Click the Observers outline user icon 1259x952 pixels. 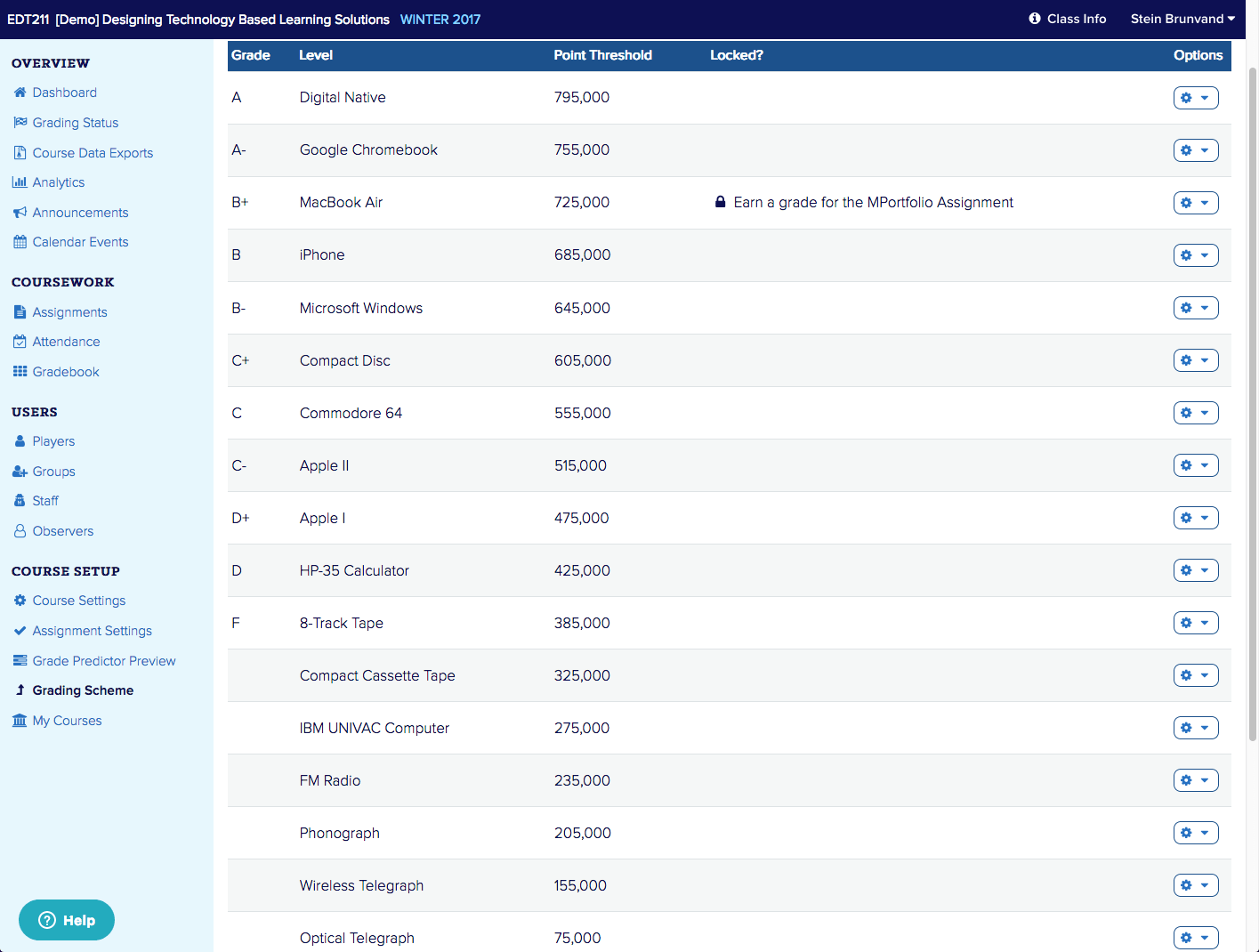(x=20, y=531)
